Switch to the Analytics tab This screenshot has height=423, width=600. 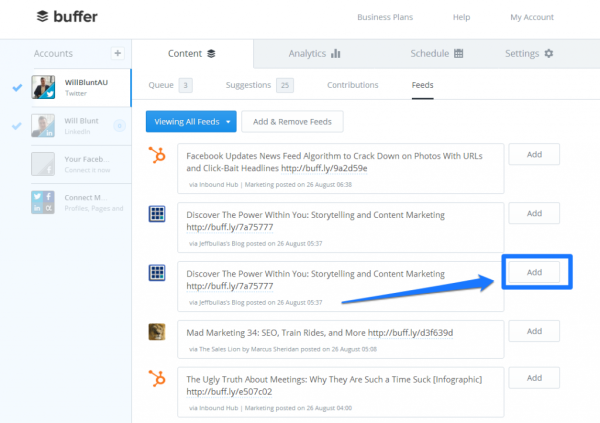tap(315, 54)
